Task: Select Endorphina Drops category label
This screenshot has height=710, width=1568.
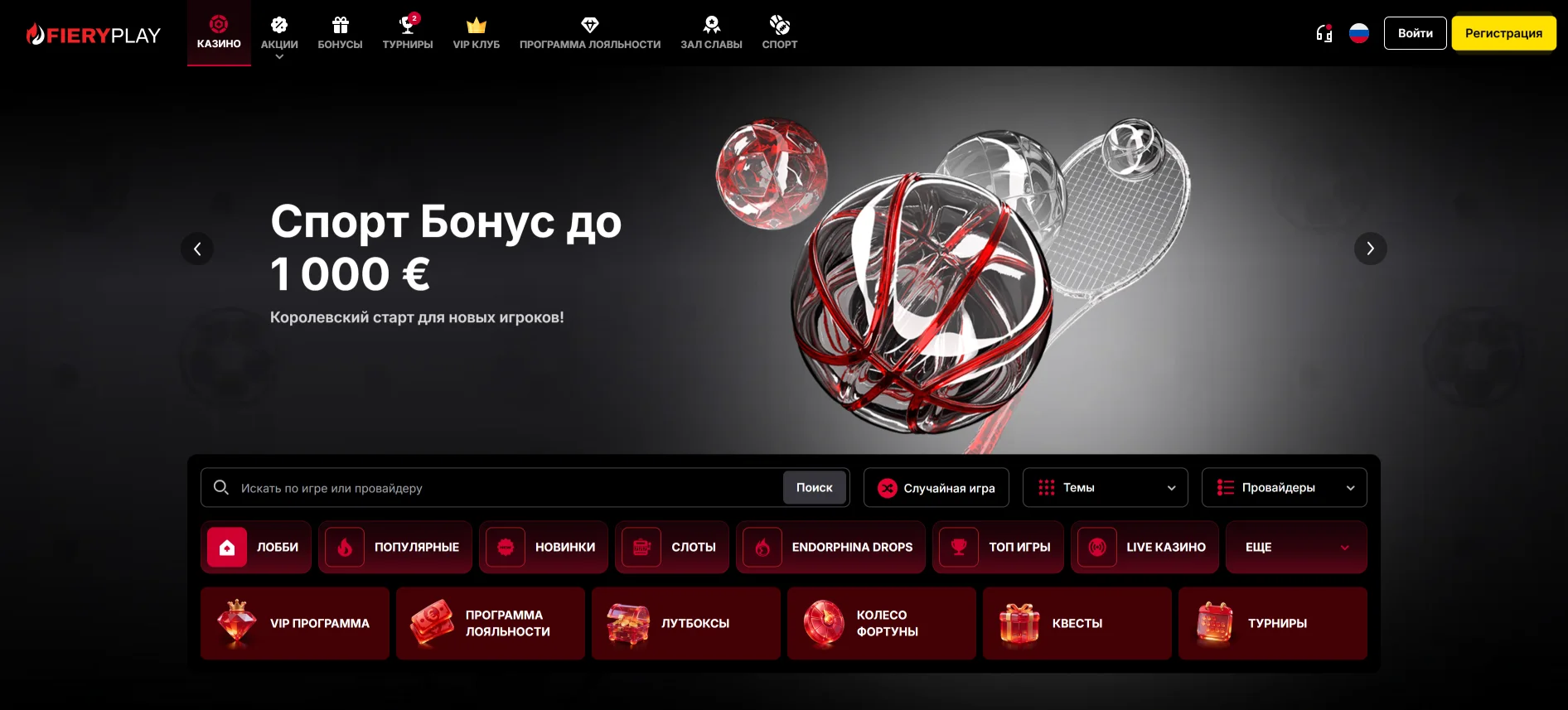Action: [x=852, y=548]
